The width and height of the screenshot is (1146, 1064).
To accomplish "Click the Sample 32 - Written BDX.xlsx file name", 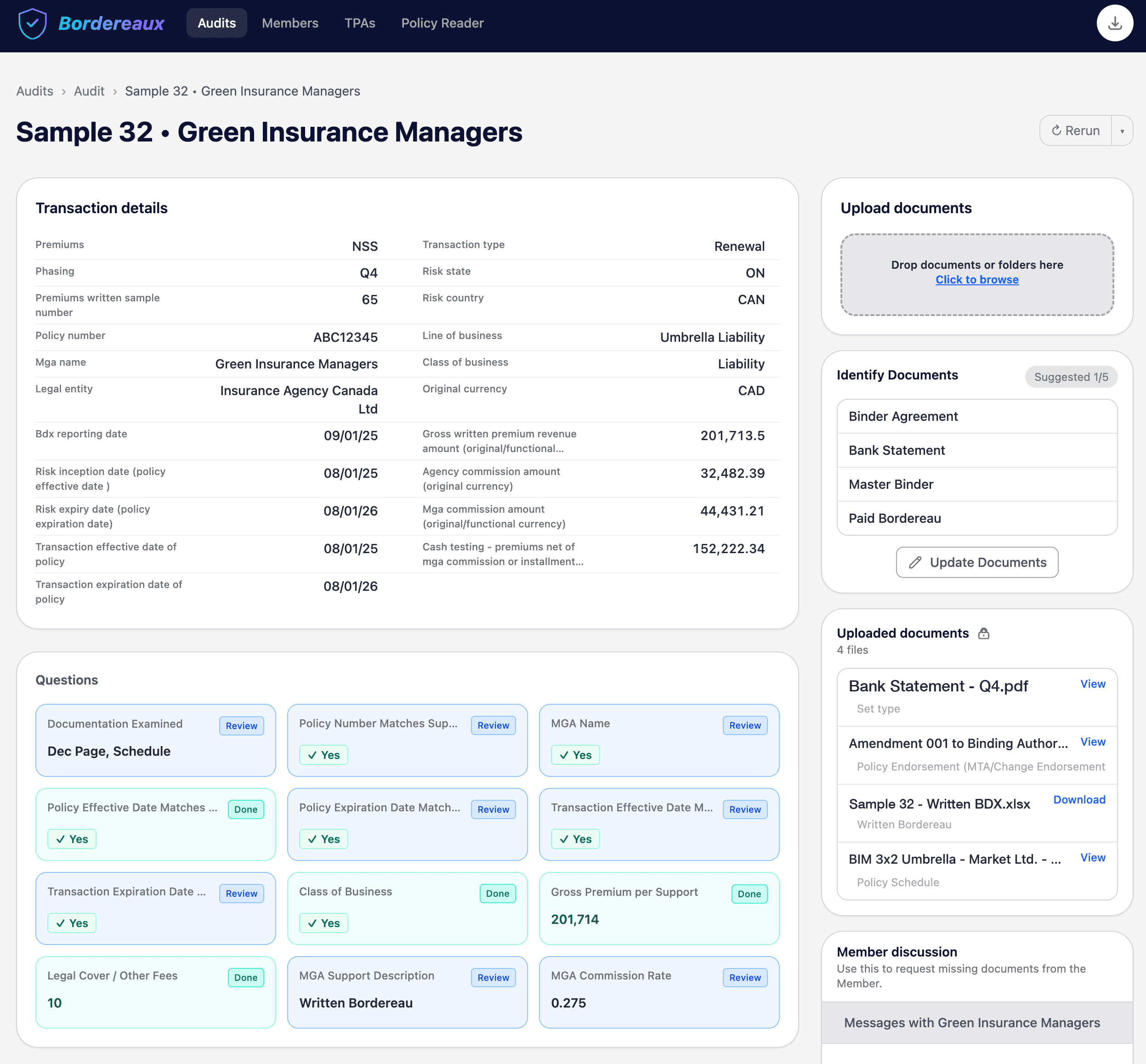I will pos(939,804).
